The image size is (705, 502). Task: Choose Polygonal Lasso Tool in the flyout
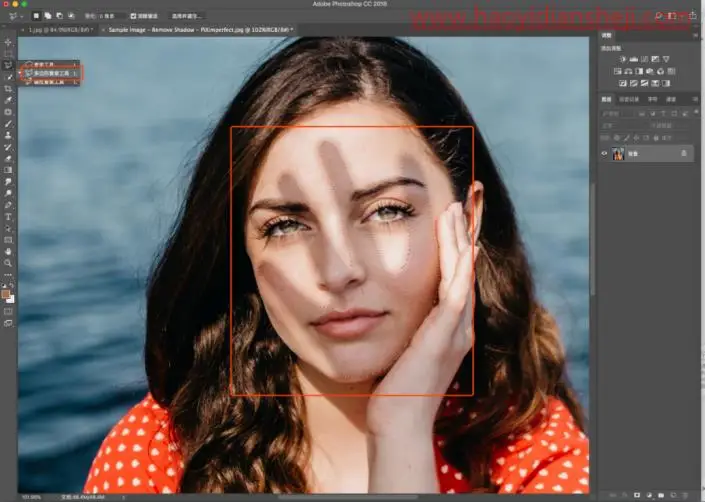click(50, 73)
